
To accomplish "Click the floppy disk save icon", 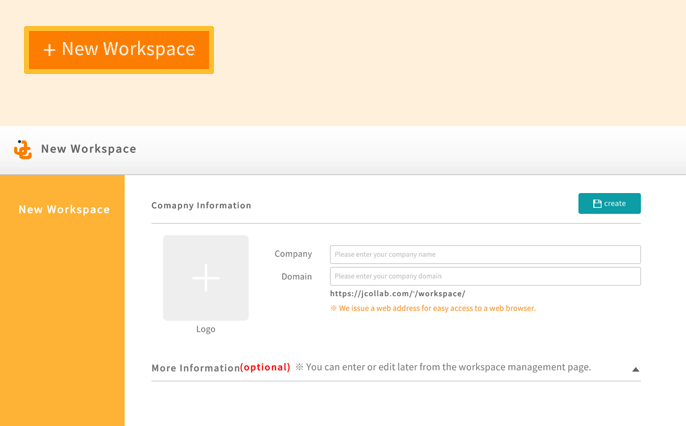I will click(x=597, y=203).
